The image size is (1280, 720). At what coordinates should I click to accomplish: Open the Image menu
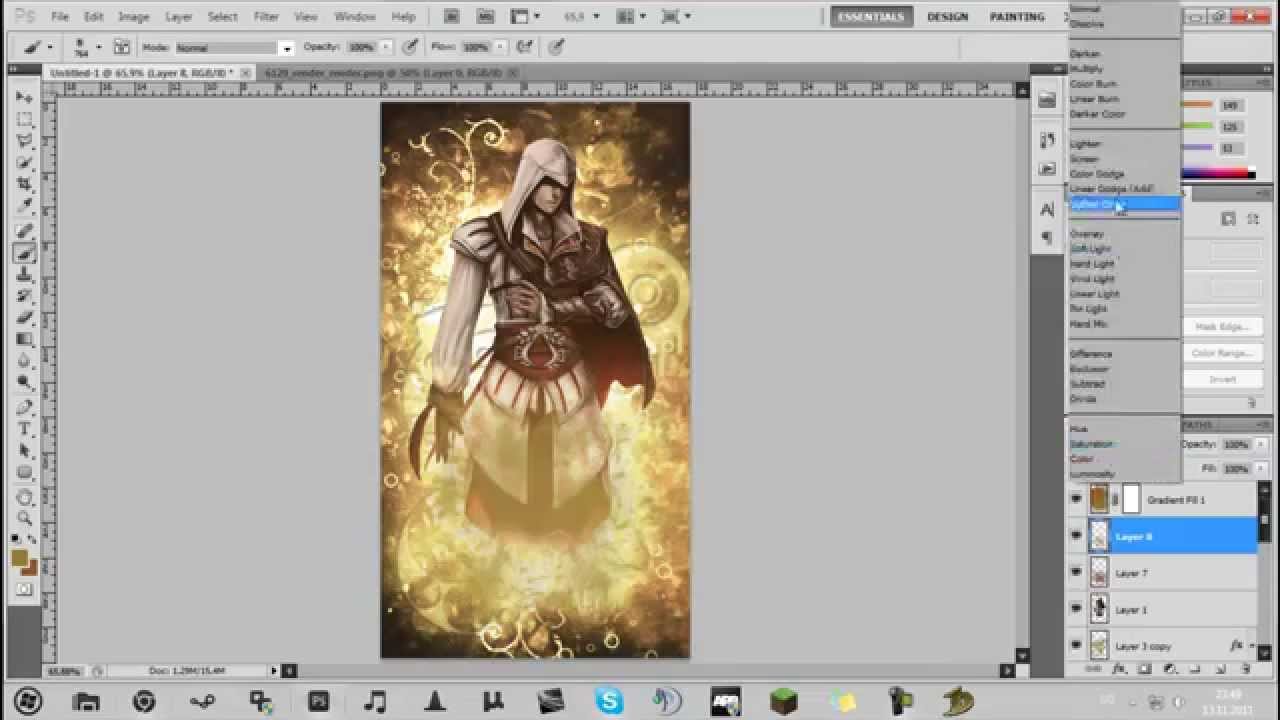coord(133,17)
